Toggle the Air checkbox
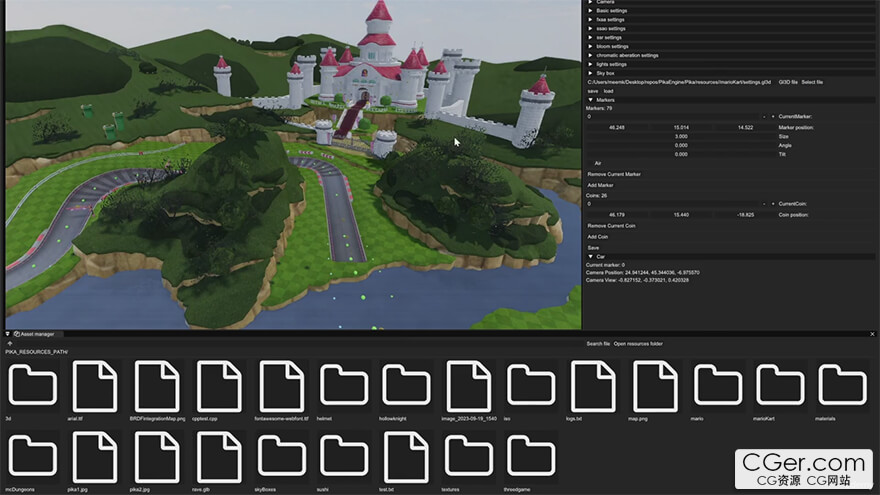The image size is (880, 495). pyautogui.click(x=589, y=162)
